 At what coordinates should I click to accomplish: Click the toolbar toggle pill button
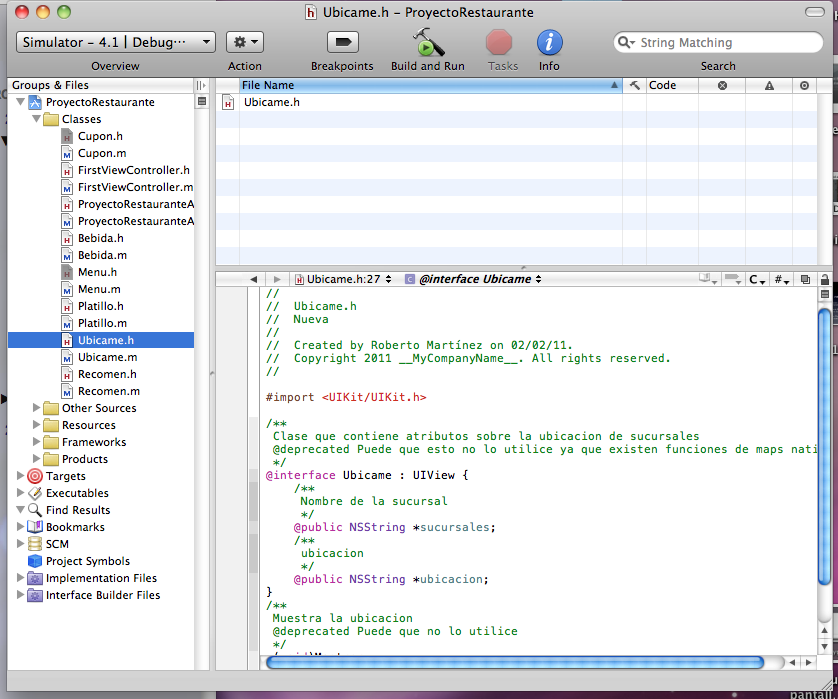[x=814, y=12]
